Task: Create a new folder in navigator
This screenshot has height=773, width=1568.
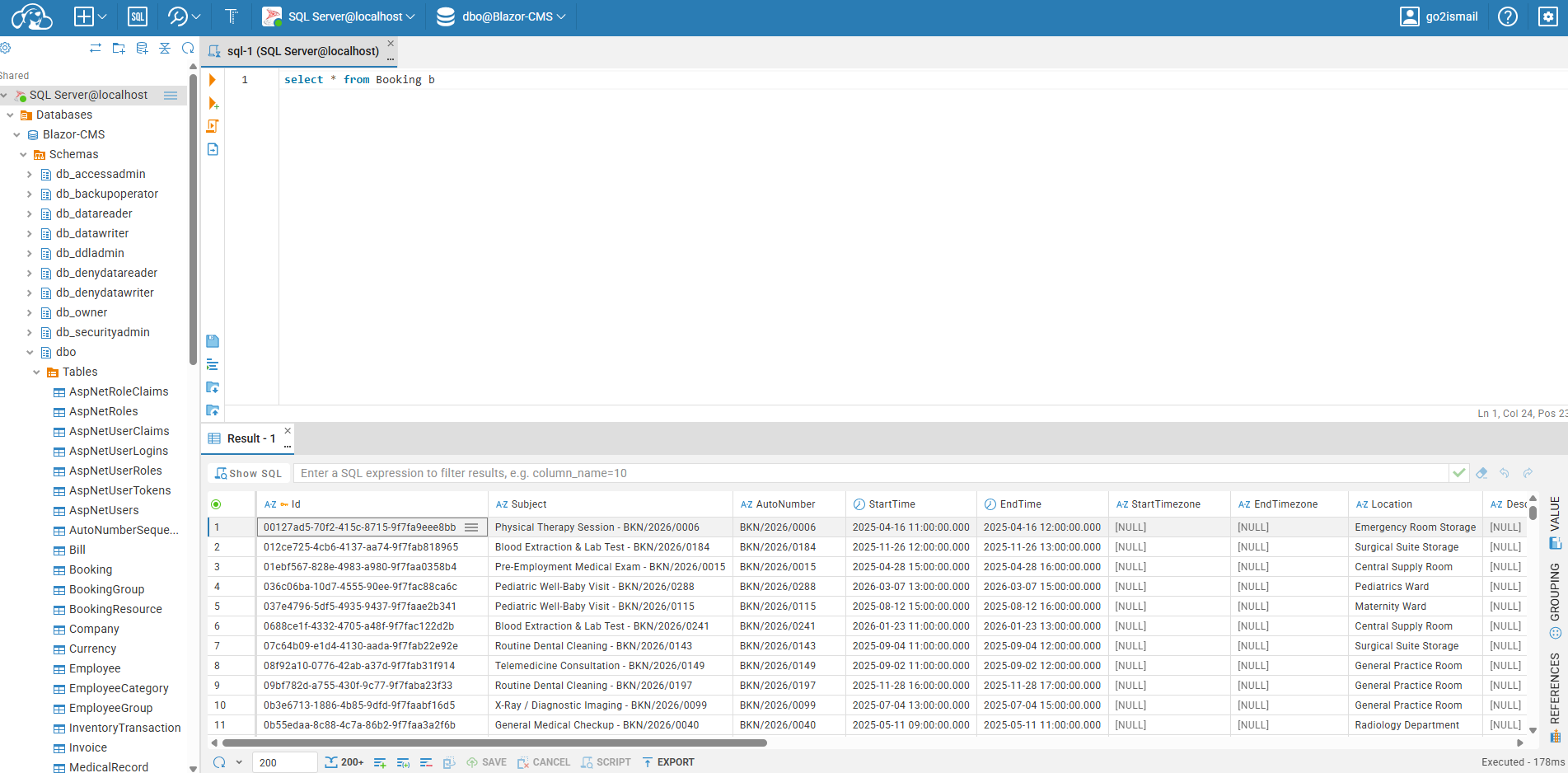Action: [x=119, y=49]
